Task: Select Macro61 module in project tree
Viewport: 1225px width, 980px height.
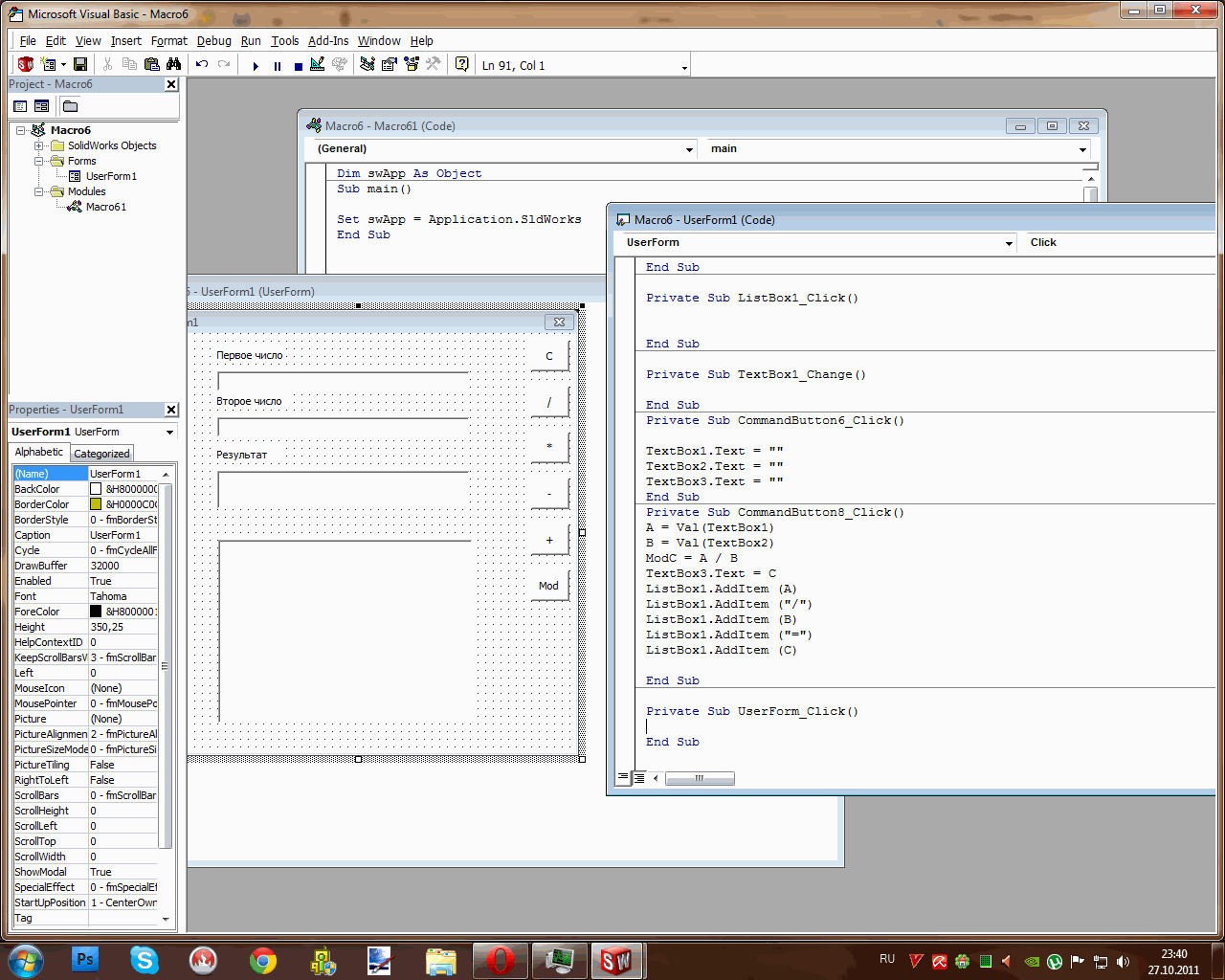Action: tap(105, 207)
